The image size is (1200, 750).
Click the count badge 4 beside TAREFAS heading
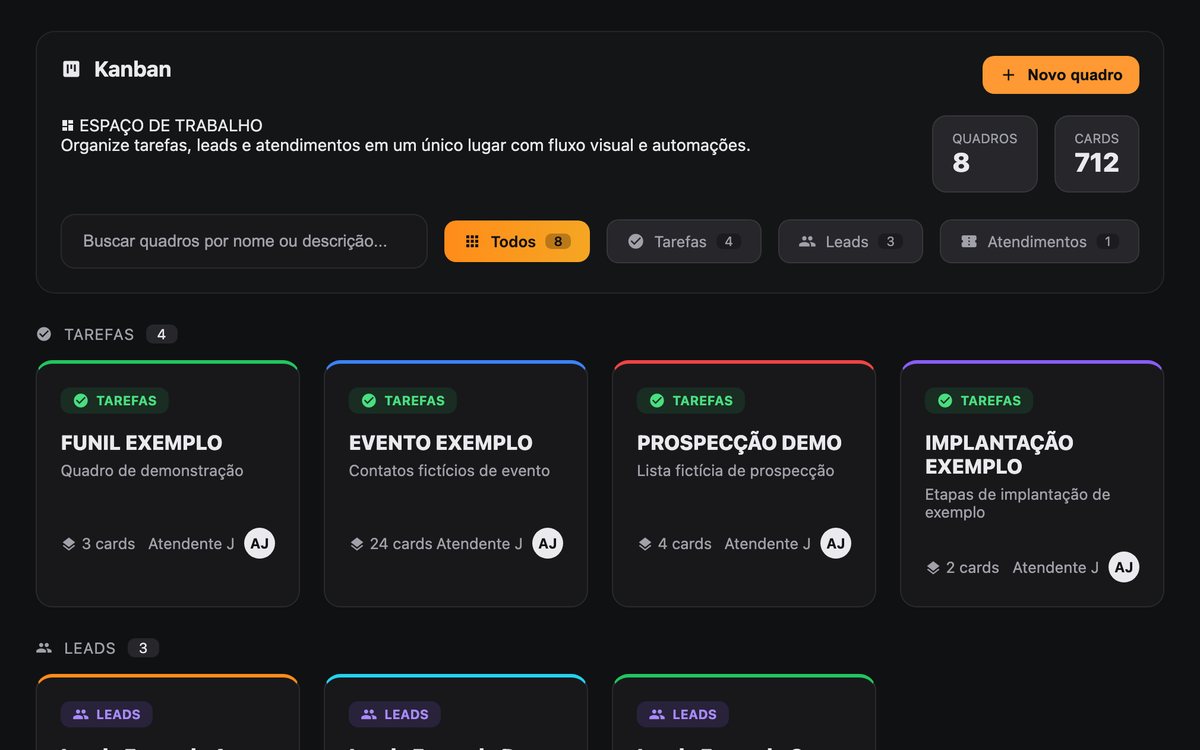click(162, 334)
